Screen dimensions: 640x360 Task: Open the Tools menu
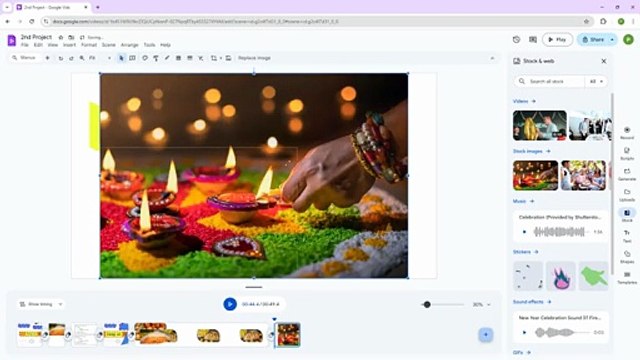click(149, 45)
